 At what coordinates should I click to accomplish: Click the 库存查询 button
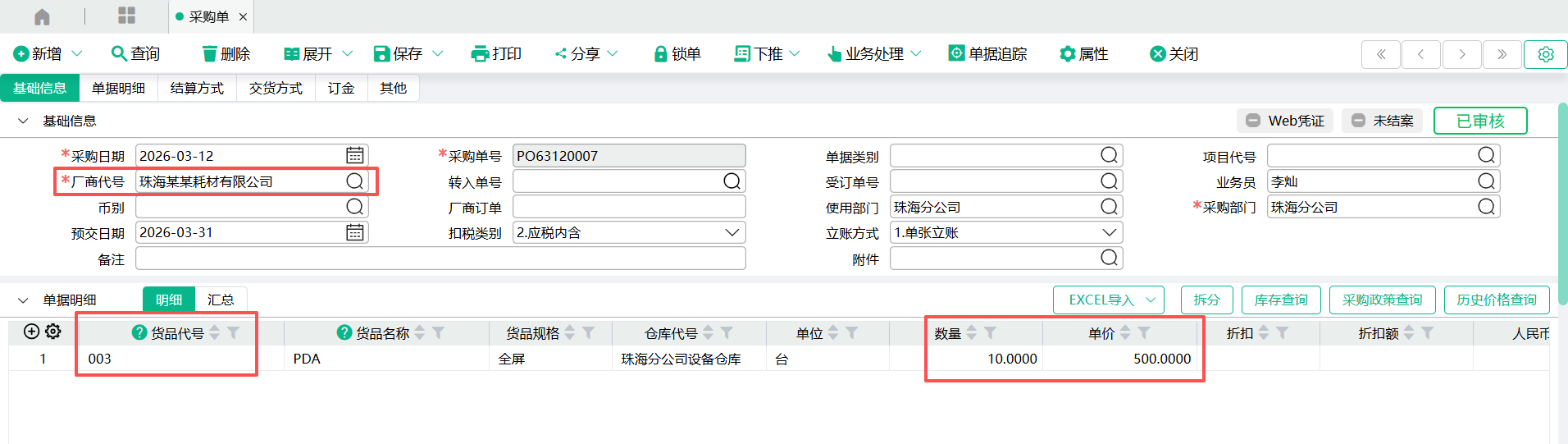tap(1280, 300)
